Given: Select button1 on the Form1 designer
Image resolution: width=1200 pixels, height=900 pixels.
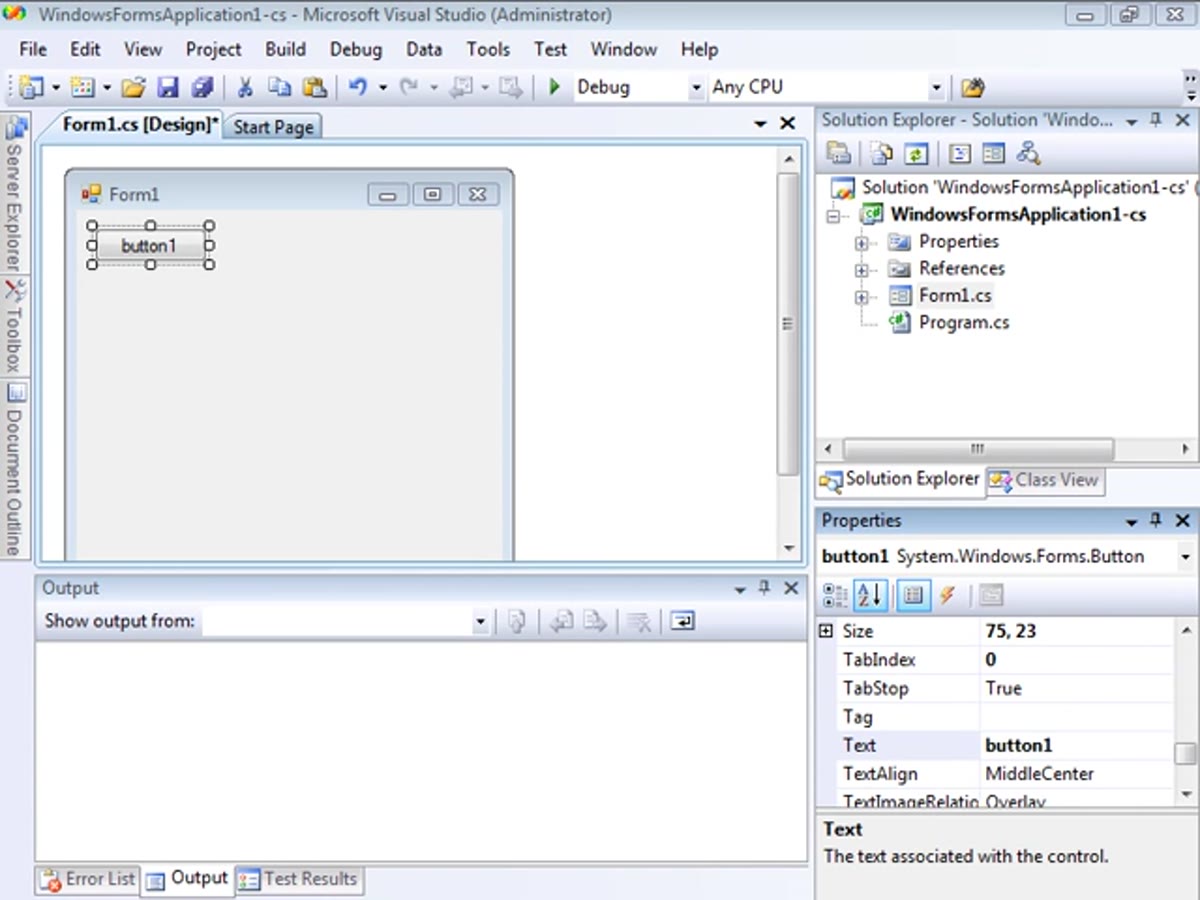Looking at the screenshot, I should (149, 246).
